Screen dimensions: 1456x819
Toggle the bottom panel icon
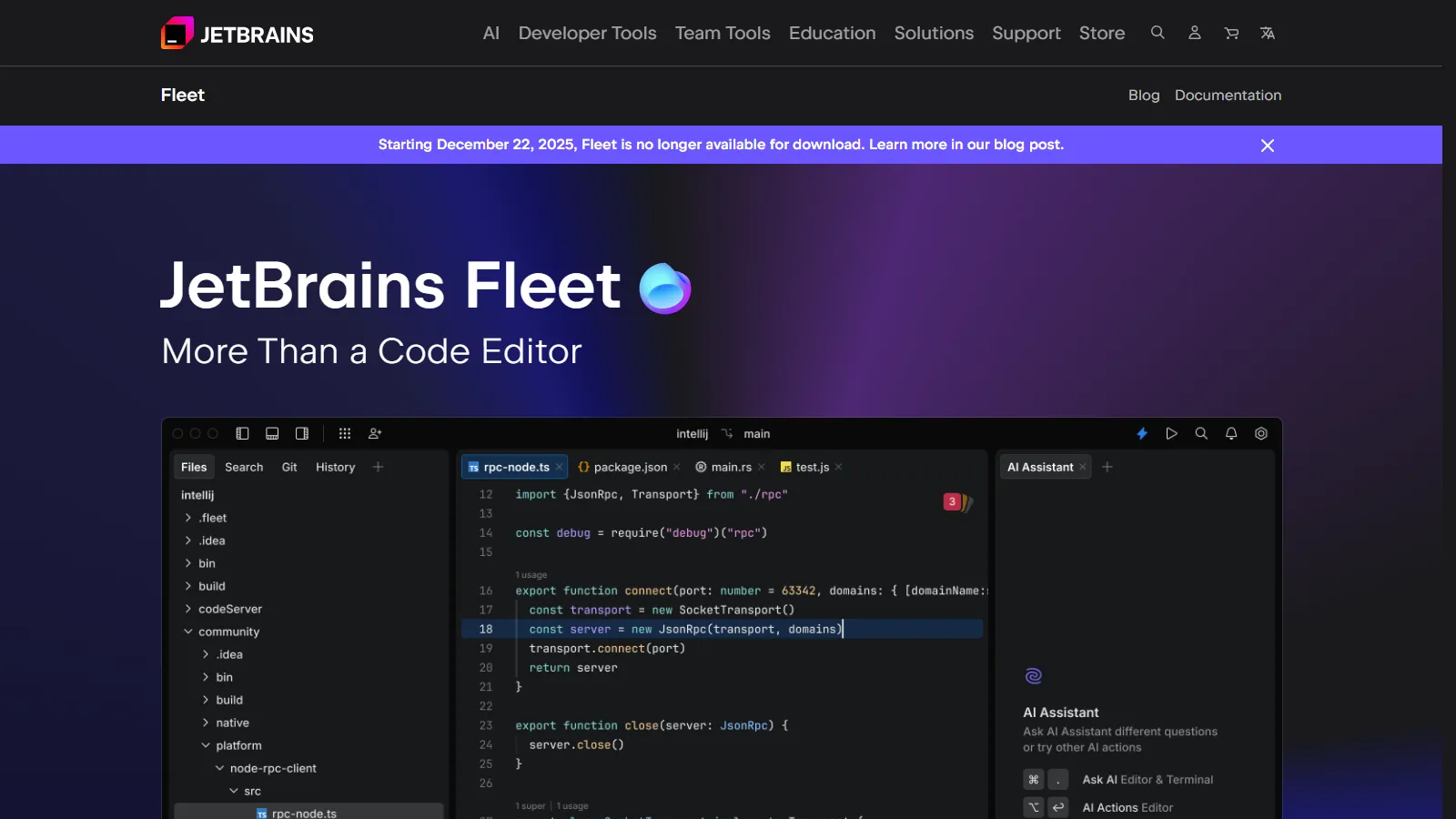tap(272, 434)
